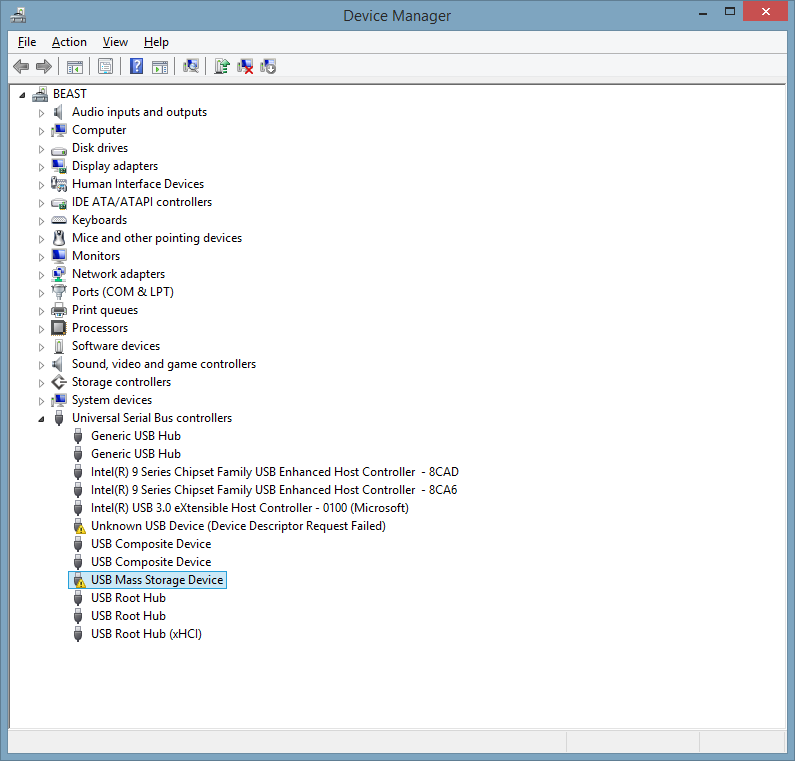Select USB Enhanced Host Controller - 8CAD
795x761 pixels.
coord(274,472)
